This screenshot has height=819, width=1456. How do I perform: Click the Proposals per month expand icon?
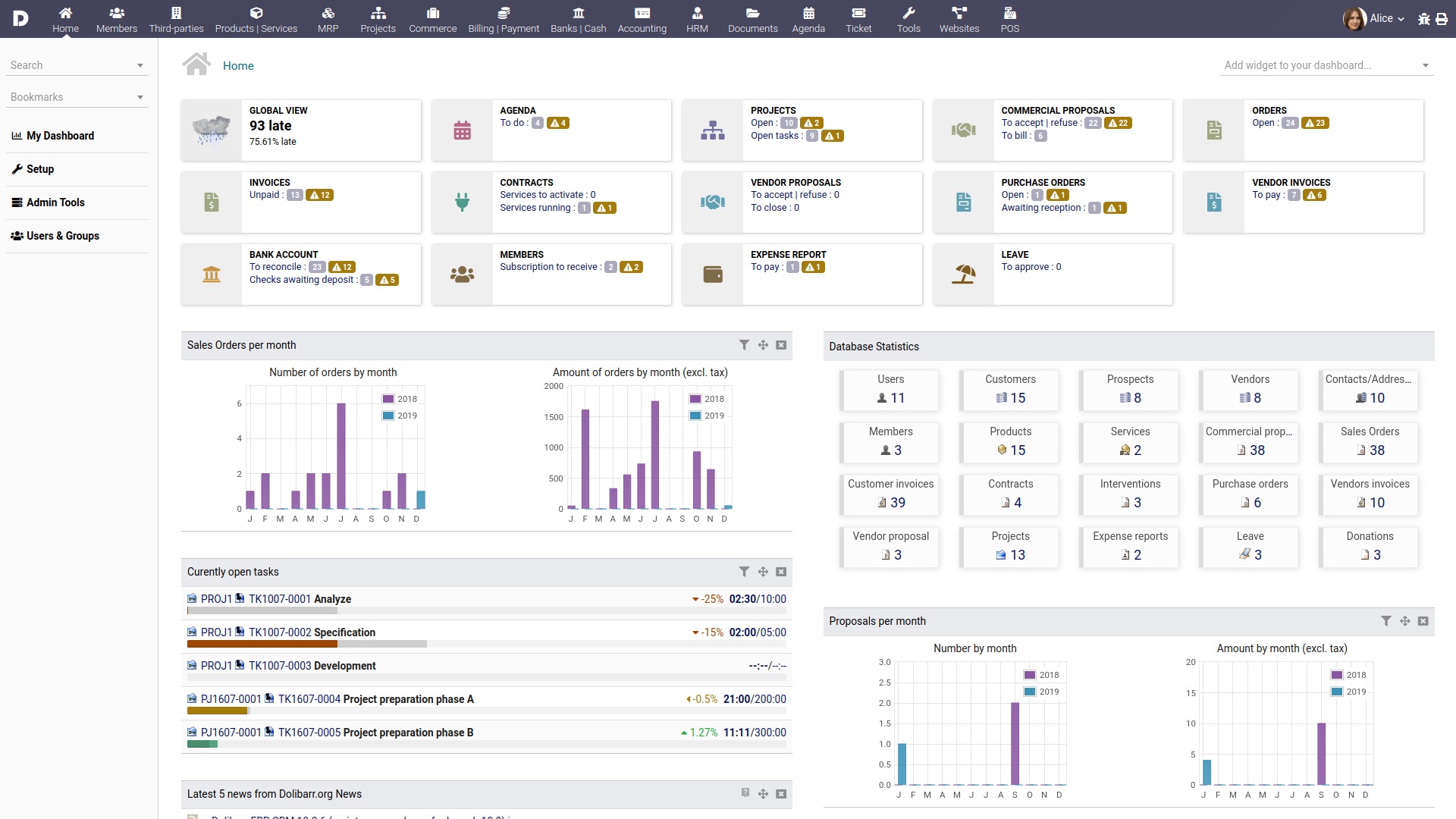[x=1406, y=620]
